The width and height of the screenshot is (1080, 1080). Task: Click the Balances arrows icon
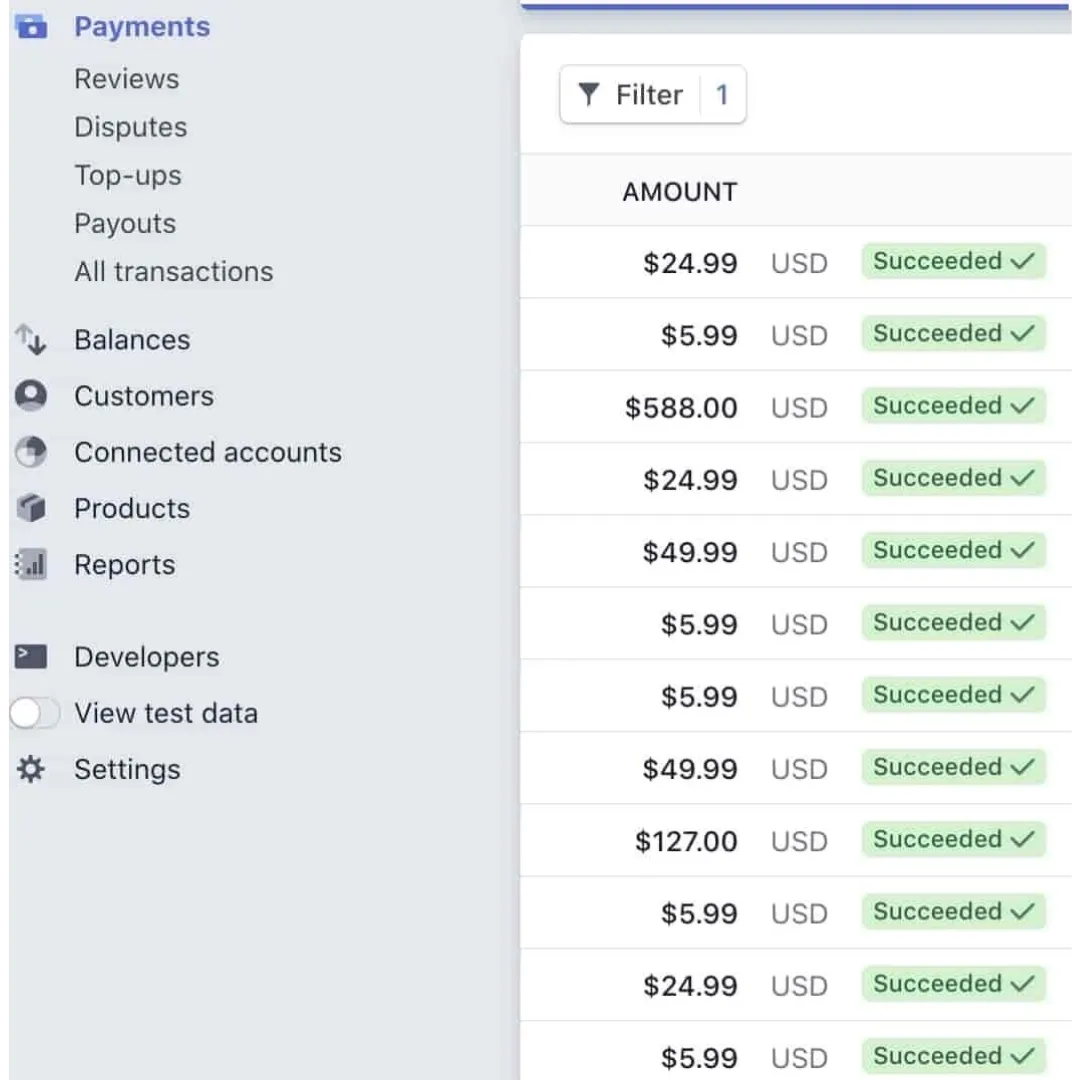(x=31, y=340)
